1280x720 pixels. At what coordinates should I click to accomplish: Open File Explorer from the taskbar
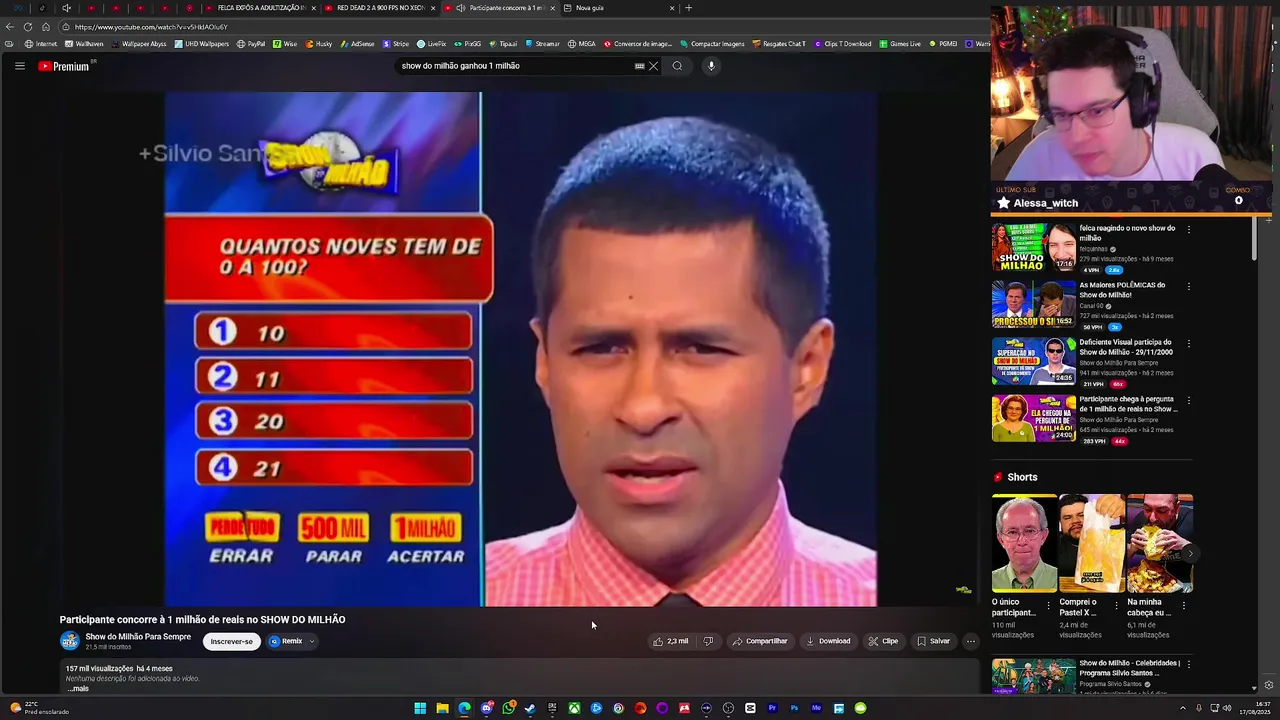click(442, 708)
